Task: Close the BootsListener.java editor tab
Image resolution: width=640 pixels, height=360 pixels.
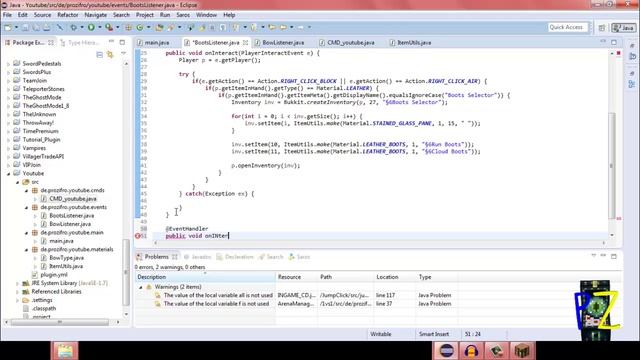Action: click(x=245, y=42)
